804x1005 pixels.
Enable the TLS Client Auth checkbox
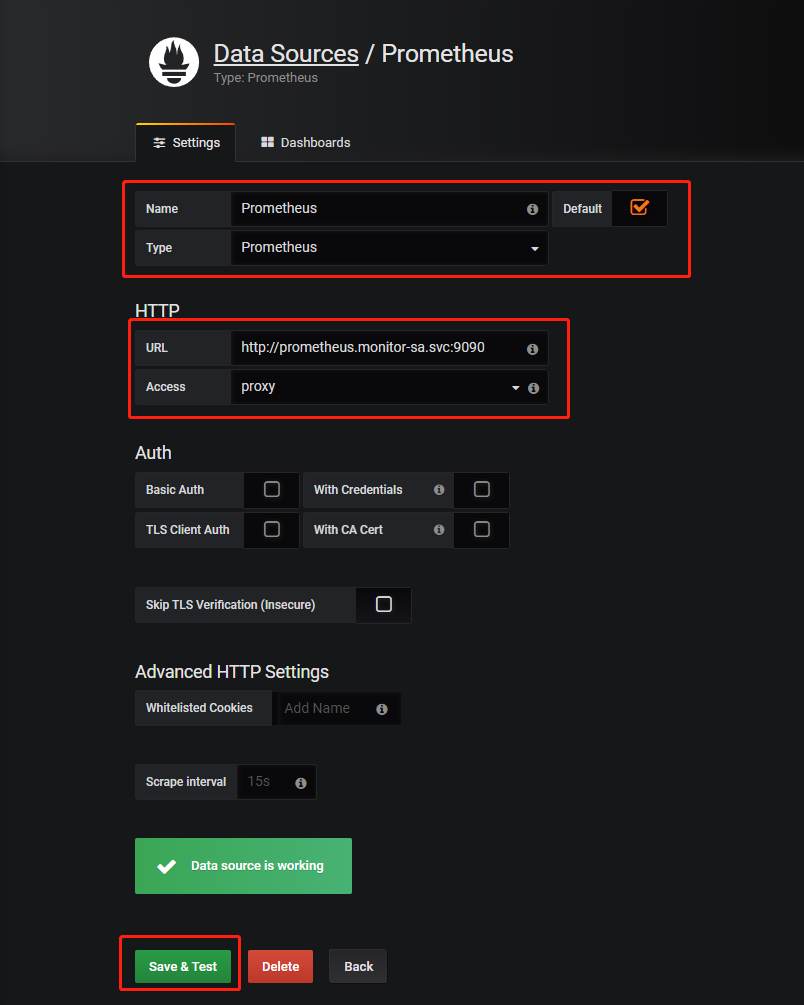(271, 530)
